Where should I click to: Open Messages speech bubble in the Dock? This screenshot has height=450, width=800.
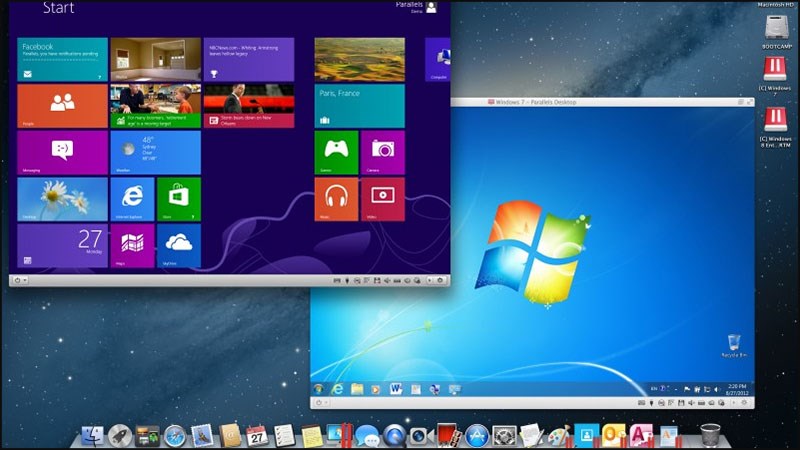point(367,436)
